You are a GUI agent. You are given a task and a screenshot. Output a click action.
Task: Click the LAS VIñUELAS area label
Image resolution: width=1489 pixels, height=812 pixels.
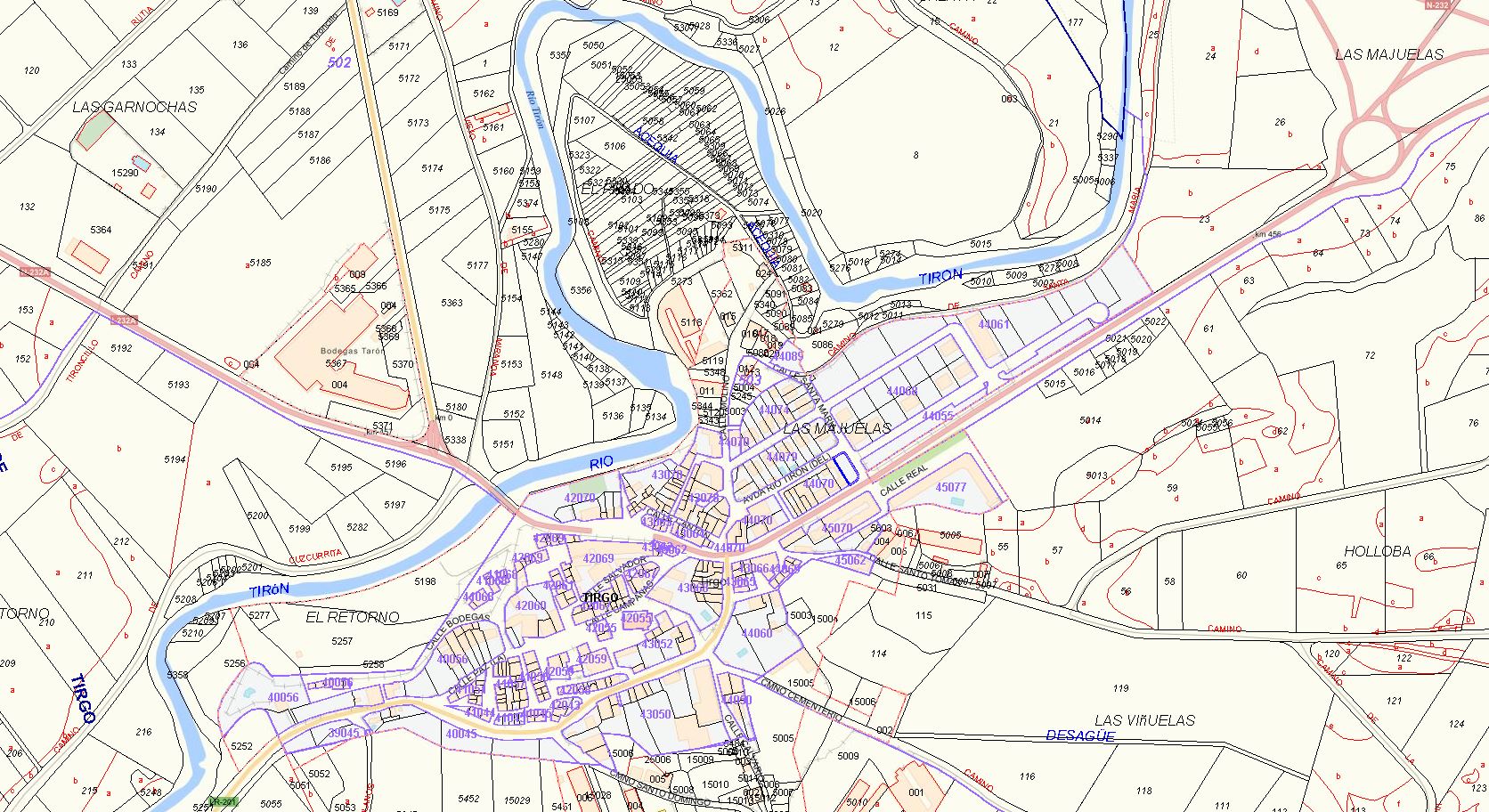pyautogui.click(x=1144, y=719)
